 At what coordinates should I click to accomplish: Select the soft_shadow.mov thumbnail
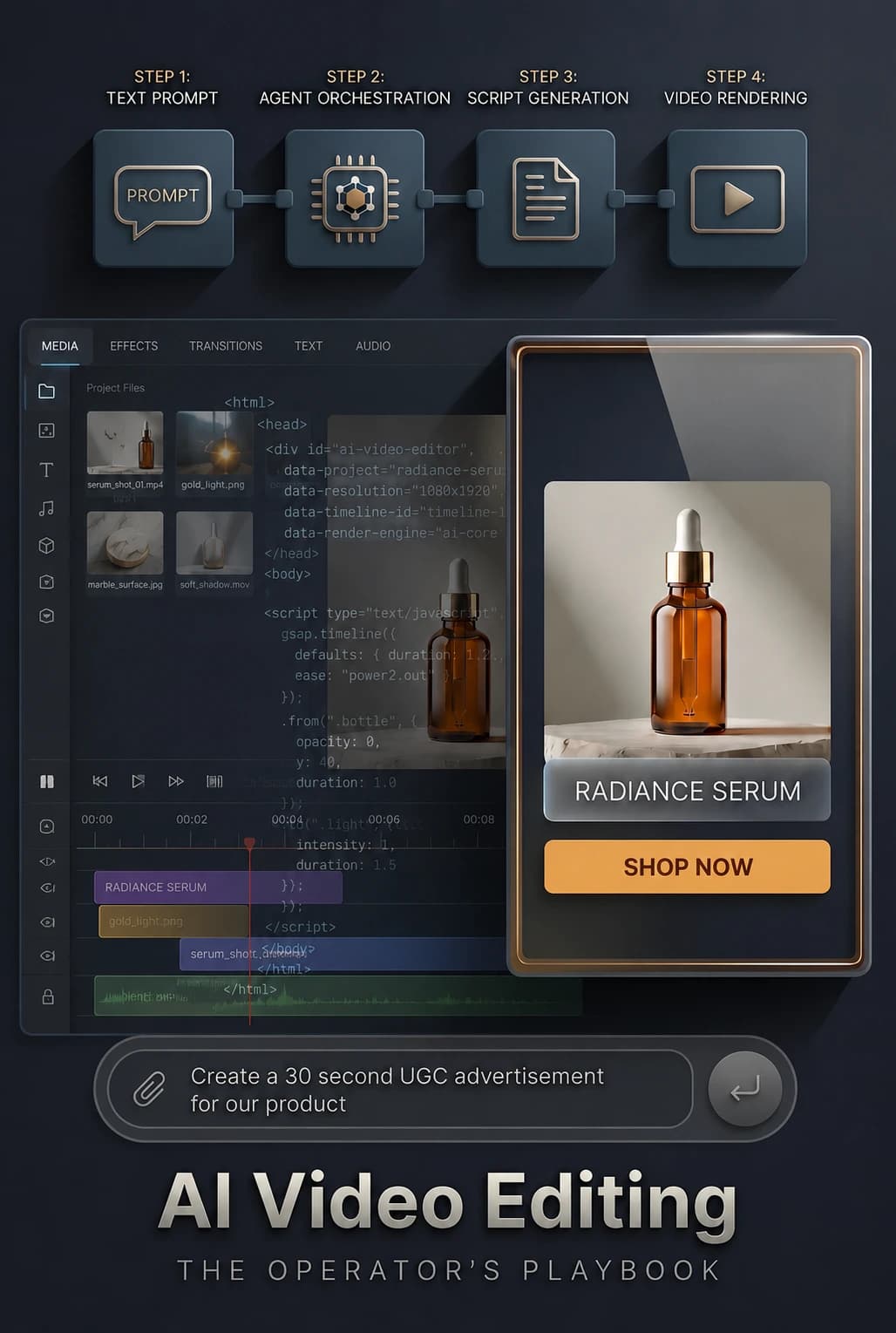coord(214,543)
